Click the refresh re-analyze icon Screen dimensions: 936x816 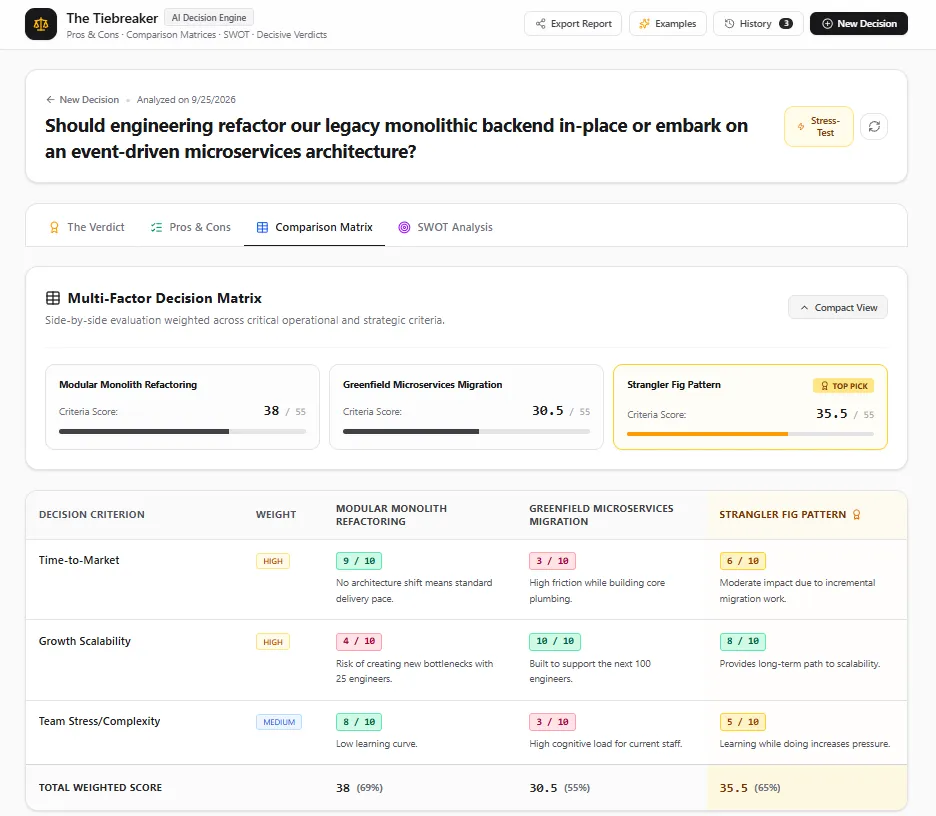click(874, 127)
